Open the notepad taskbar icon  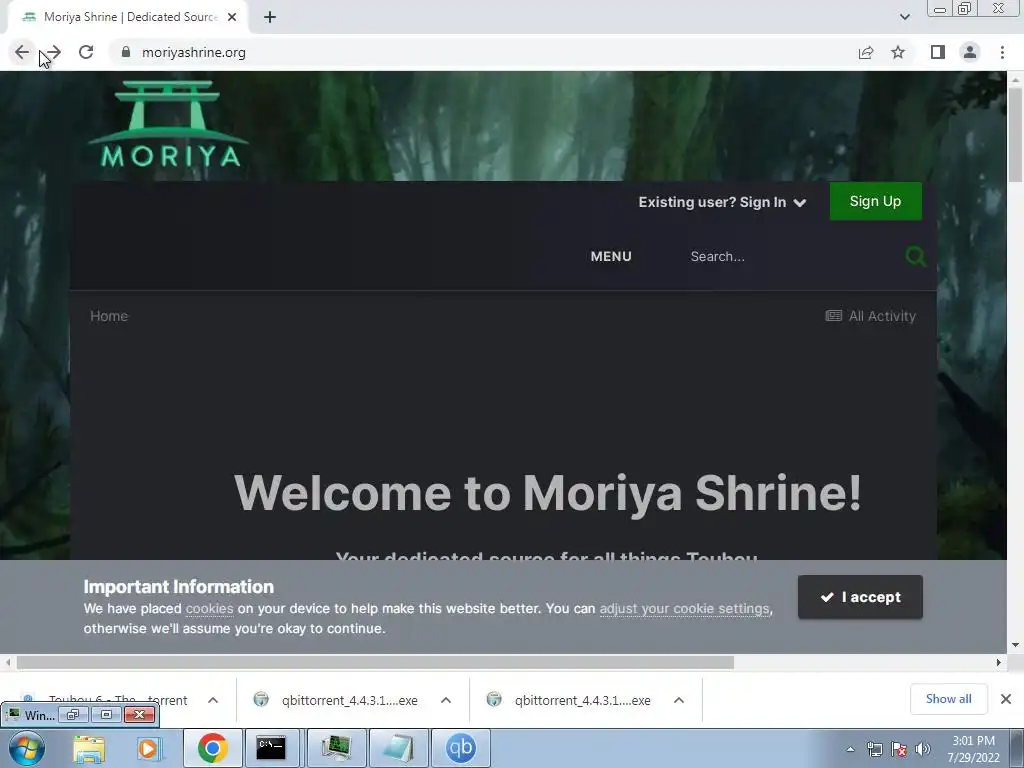[x=399, y=748]
